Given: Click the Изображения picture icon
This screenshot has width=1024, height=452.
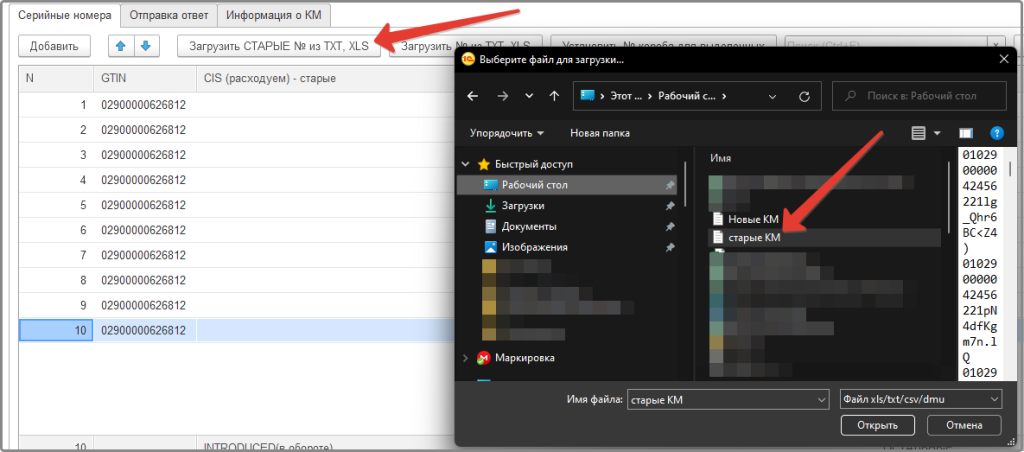Looking at the screenshot, I should 490,248.
